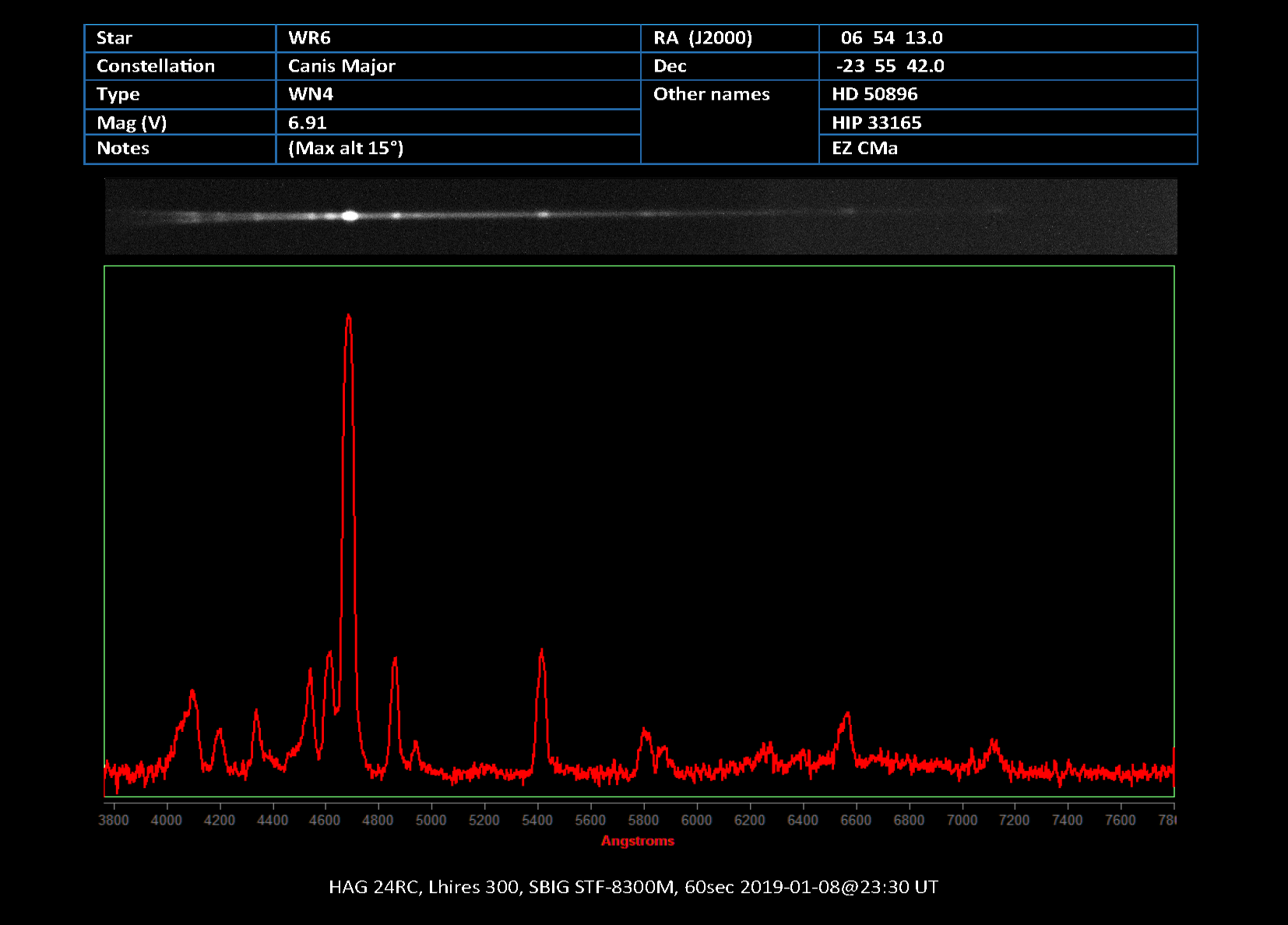Select the EZ CMa name cell
The image size is (1288, 925).
pos(864,148)
